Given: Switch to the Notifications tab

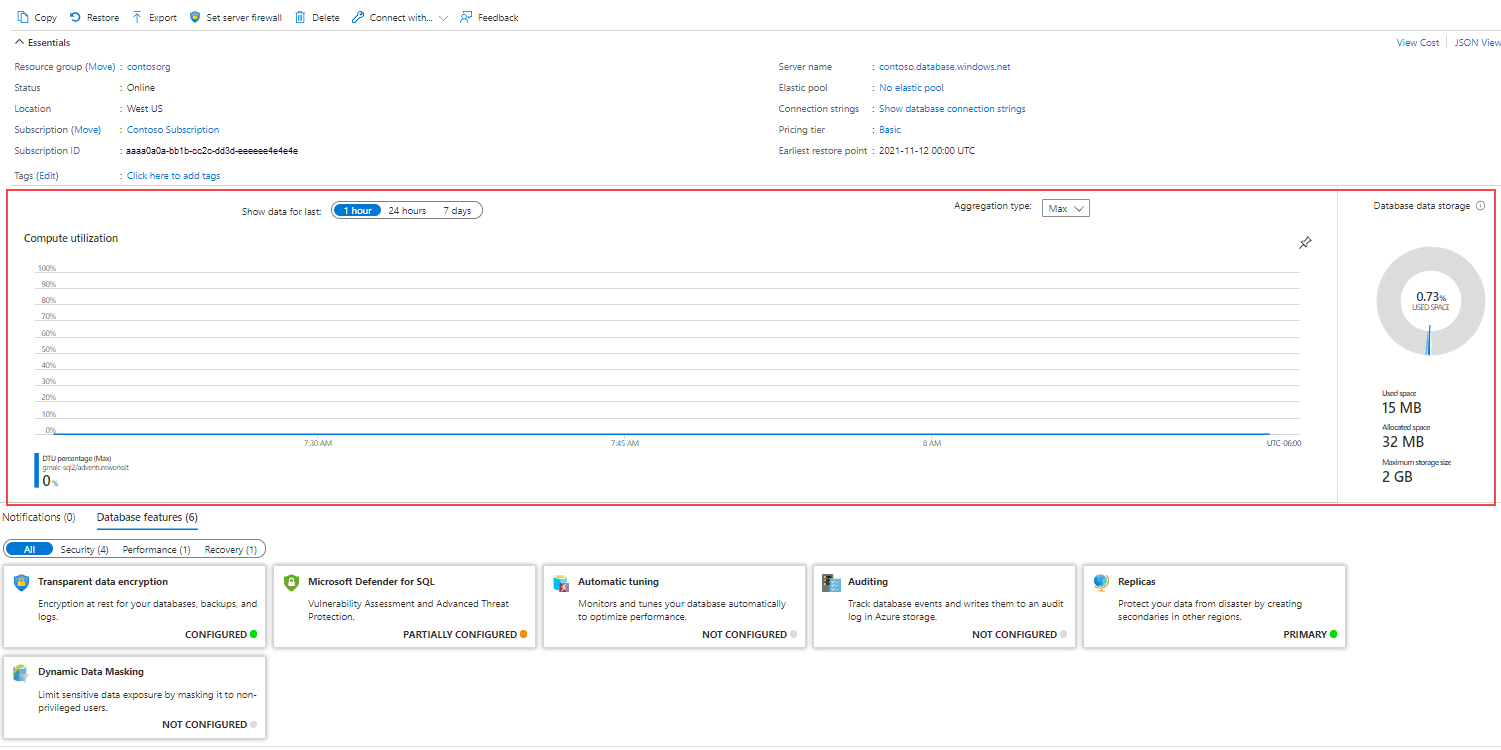Looking at the screenshot, I should 39,517.
